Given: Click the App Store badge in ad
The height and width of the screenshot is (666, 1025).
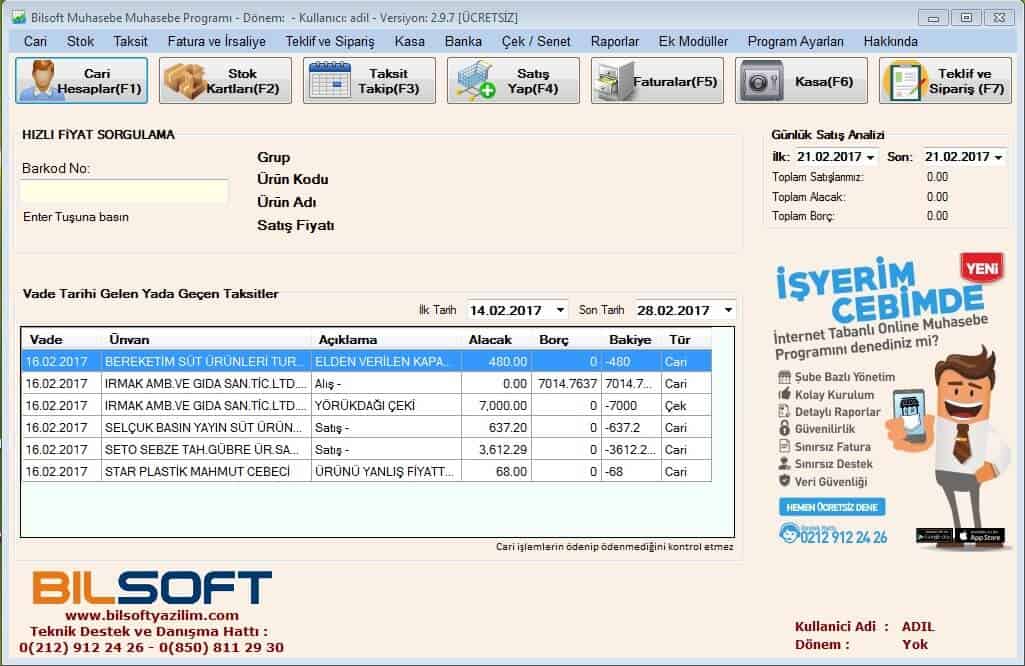Looking at the screenshot, I should (x=979, y=536).
